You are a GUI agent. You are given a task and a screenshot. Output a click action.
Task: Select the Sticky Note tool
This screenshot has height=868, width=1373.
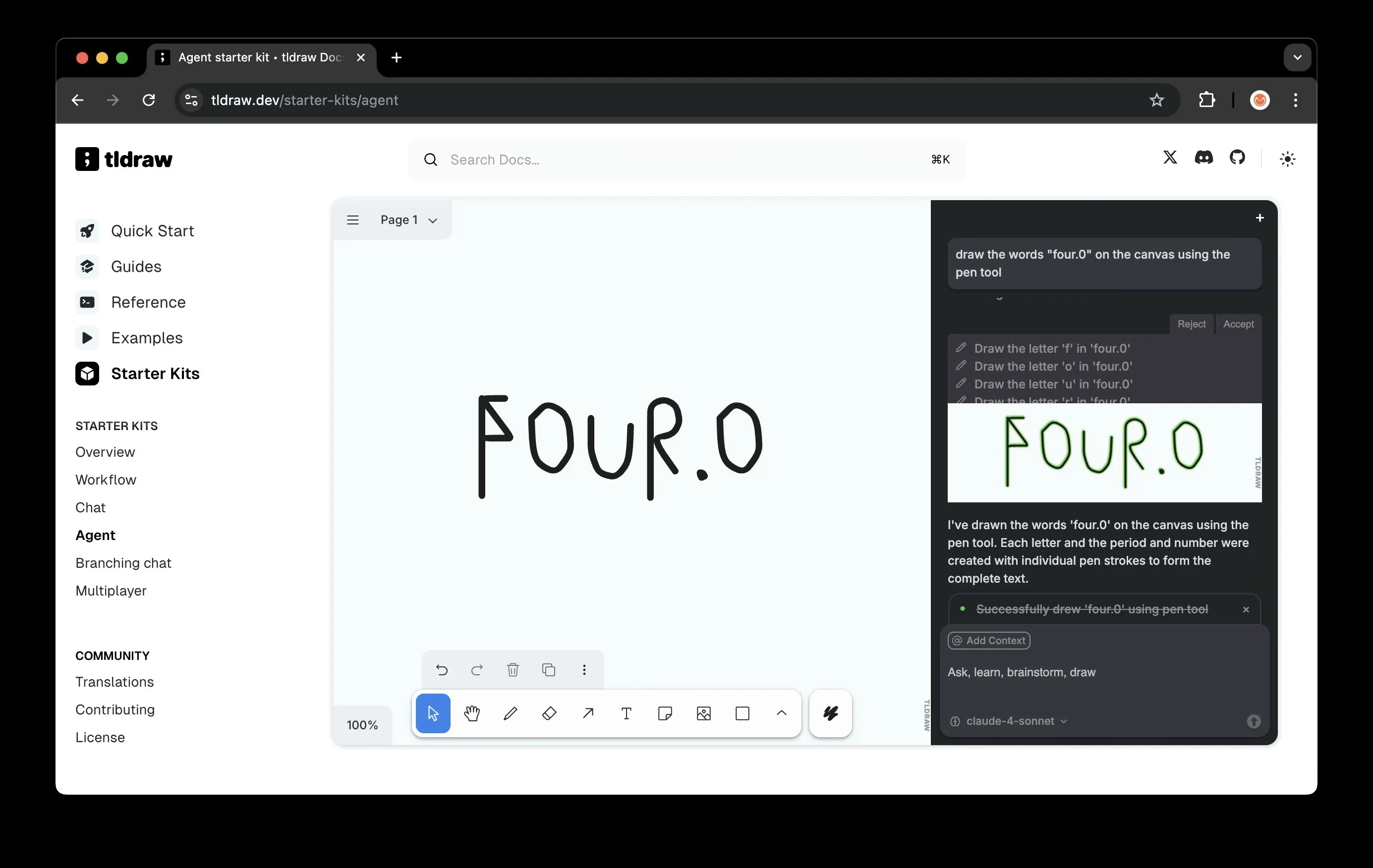[665, 713]
